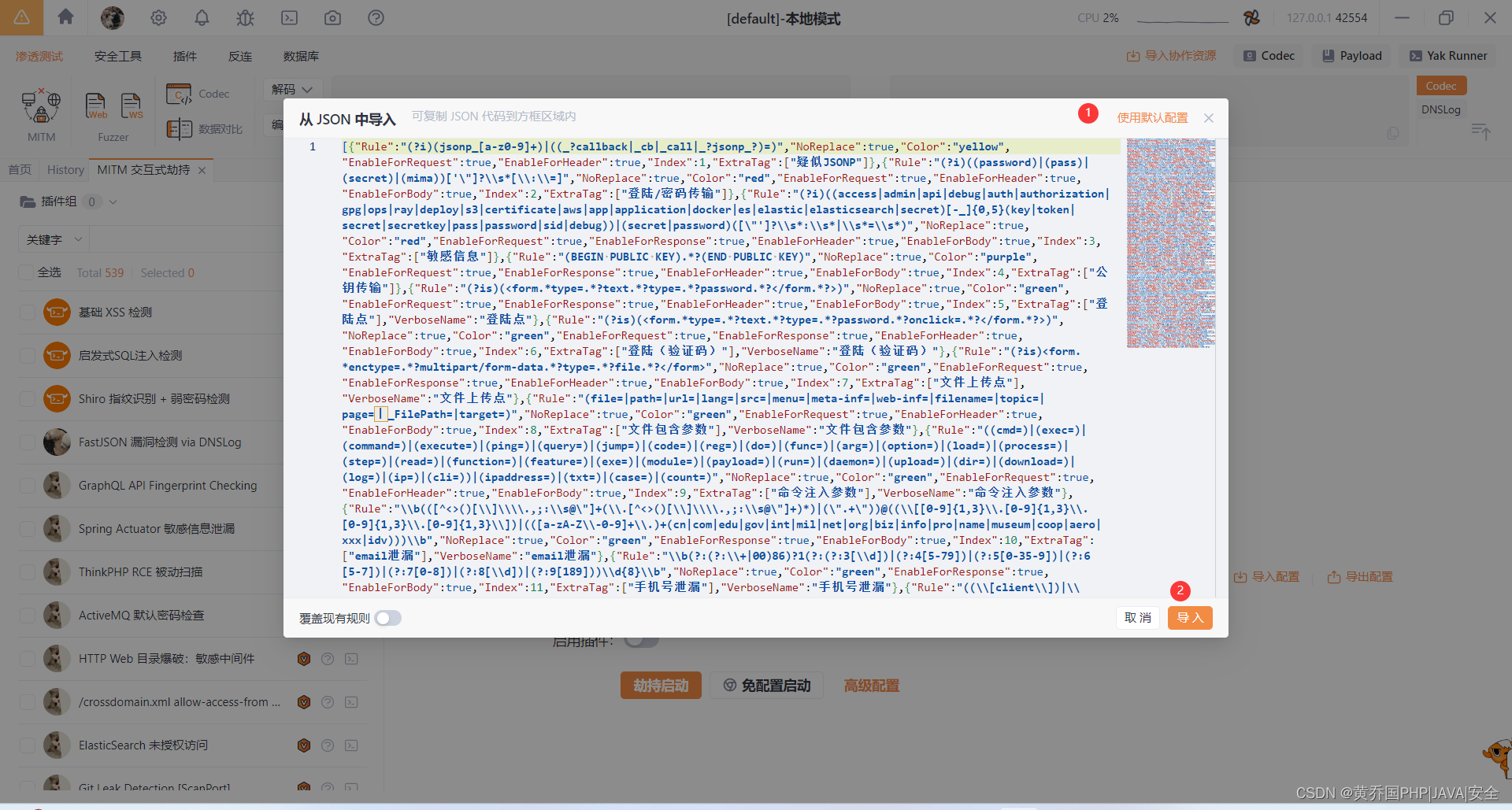Viewport: 1512px width, 810px height.
Task: Open settings gear in title bar
Action: 158,17
